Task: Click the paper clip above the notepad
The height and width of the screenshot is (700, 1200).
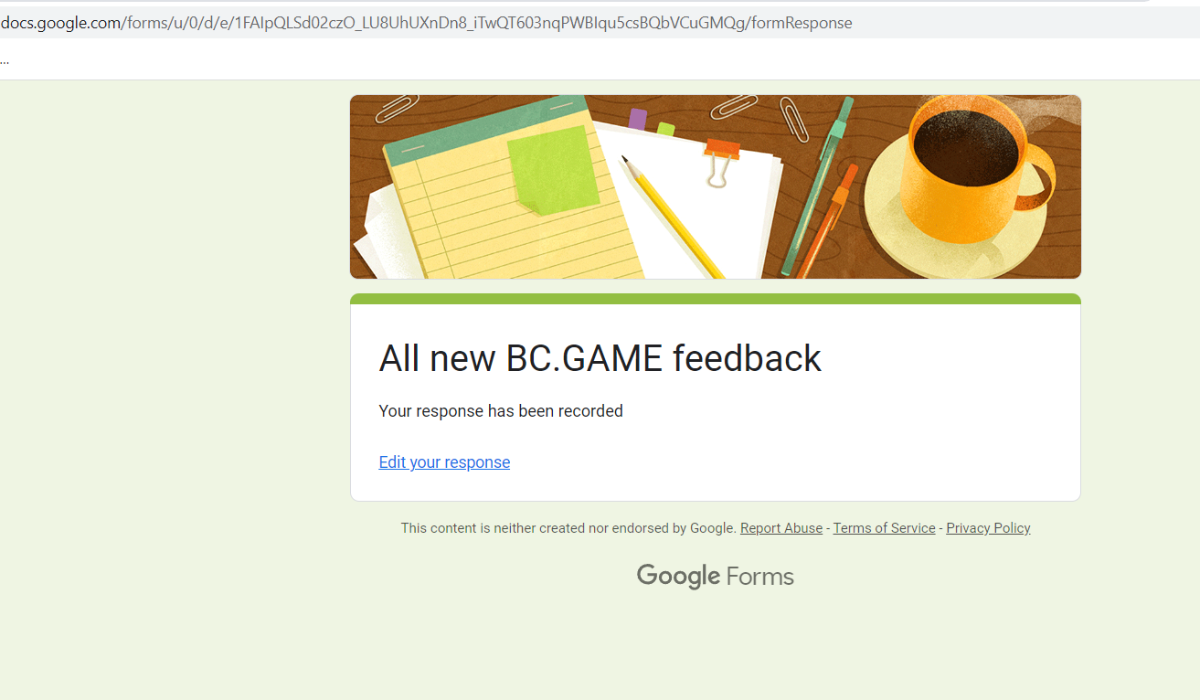Action: tap(398, 105)
